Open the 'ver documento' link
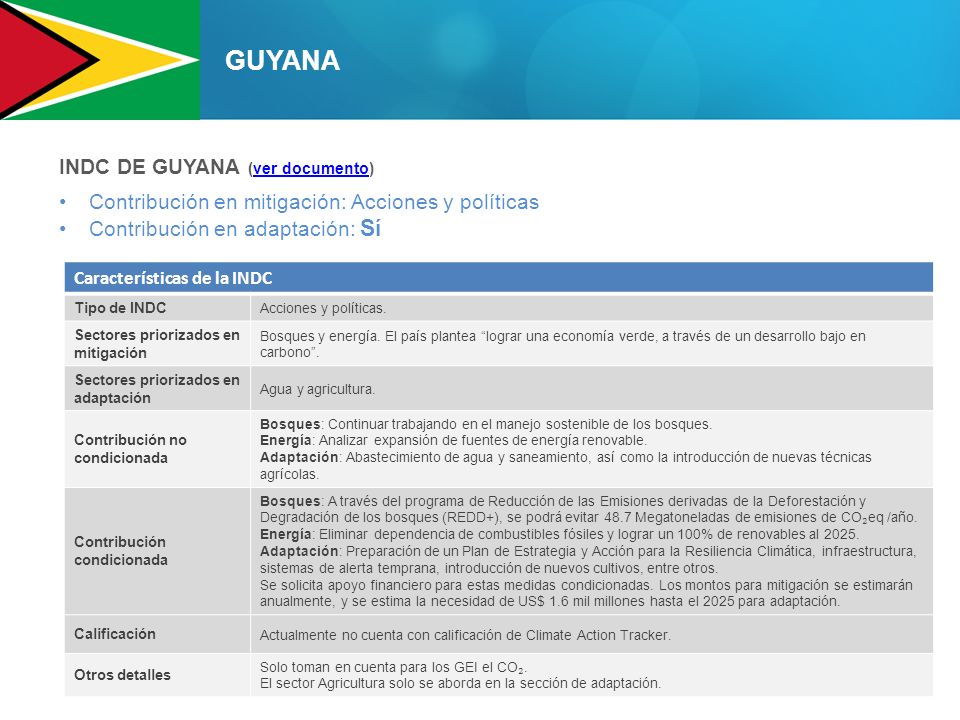Screen dimensions: 960x720 coord(310,168)
